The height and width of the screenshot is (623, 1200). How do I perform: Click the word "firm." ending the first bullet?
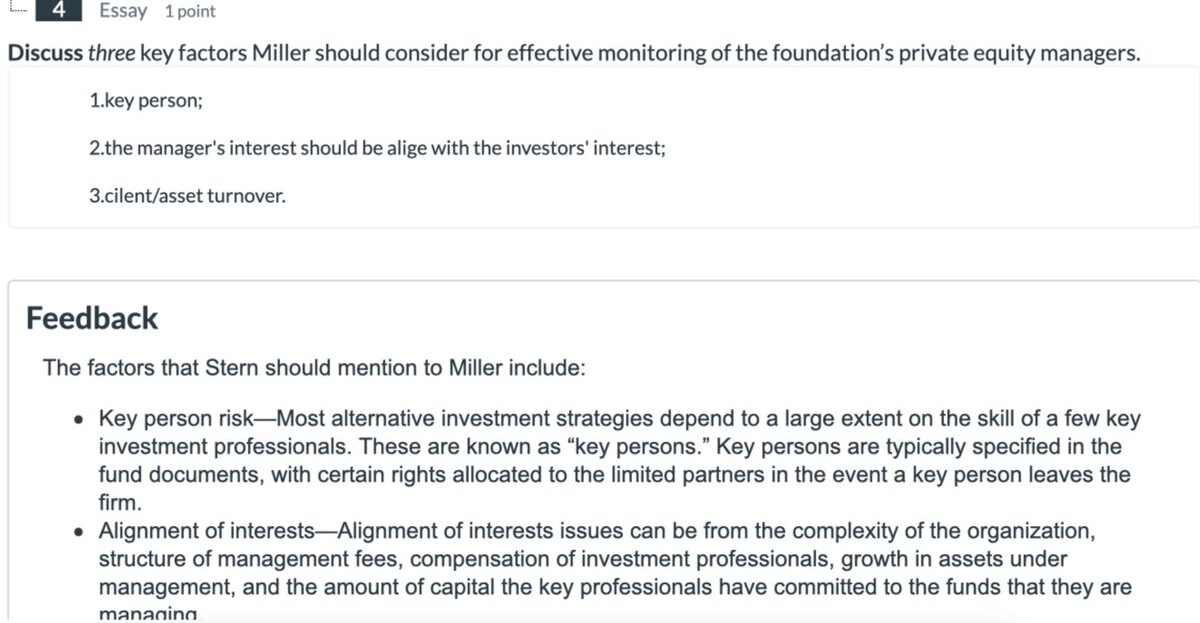click(x=120, y=501)
